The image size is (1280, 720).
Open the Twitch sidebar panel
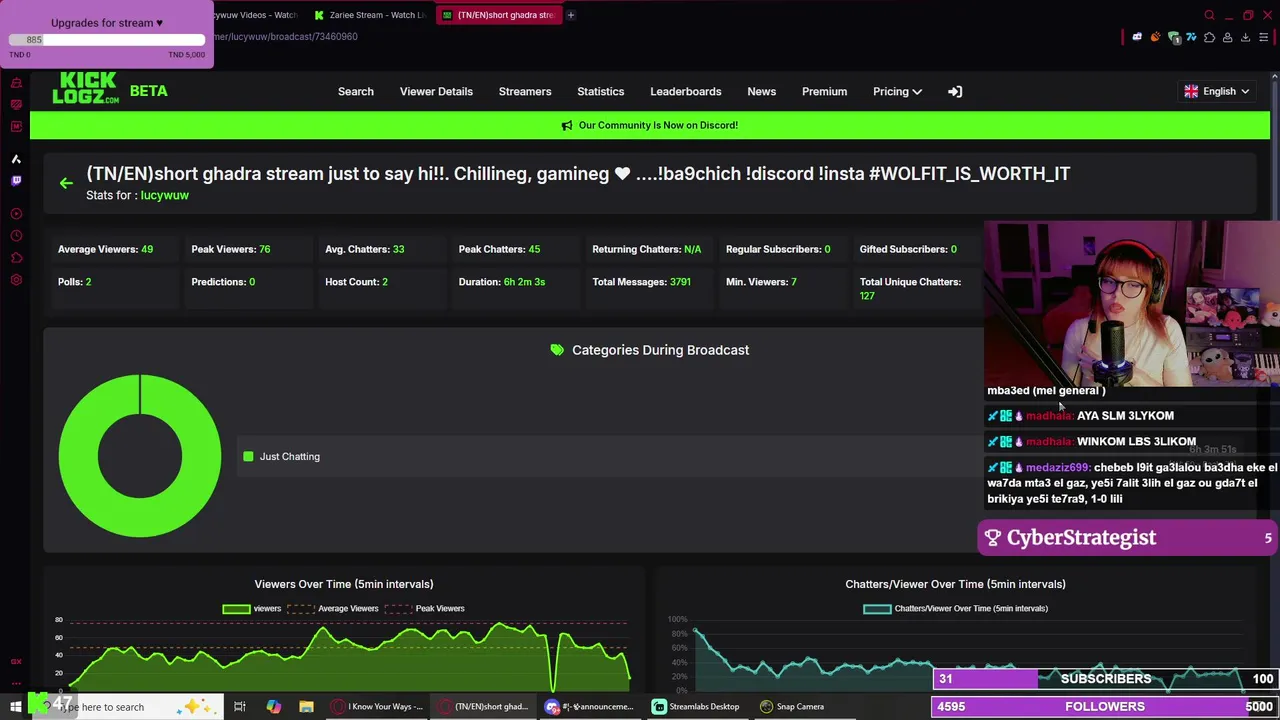point(16,181)
